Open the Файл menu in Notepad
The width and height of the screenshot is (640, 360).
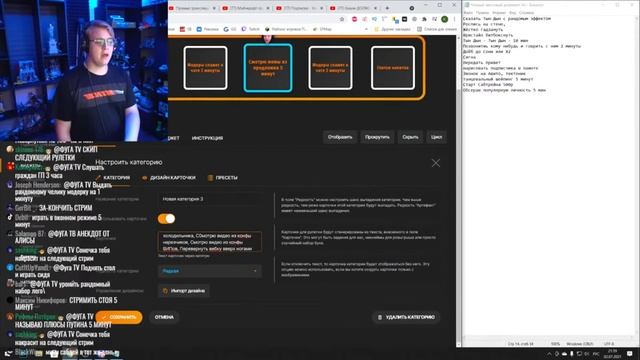pyautogui.click(x=468, y=13)
